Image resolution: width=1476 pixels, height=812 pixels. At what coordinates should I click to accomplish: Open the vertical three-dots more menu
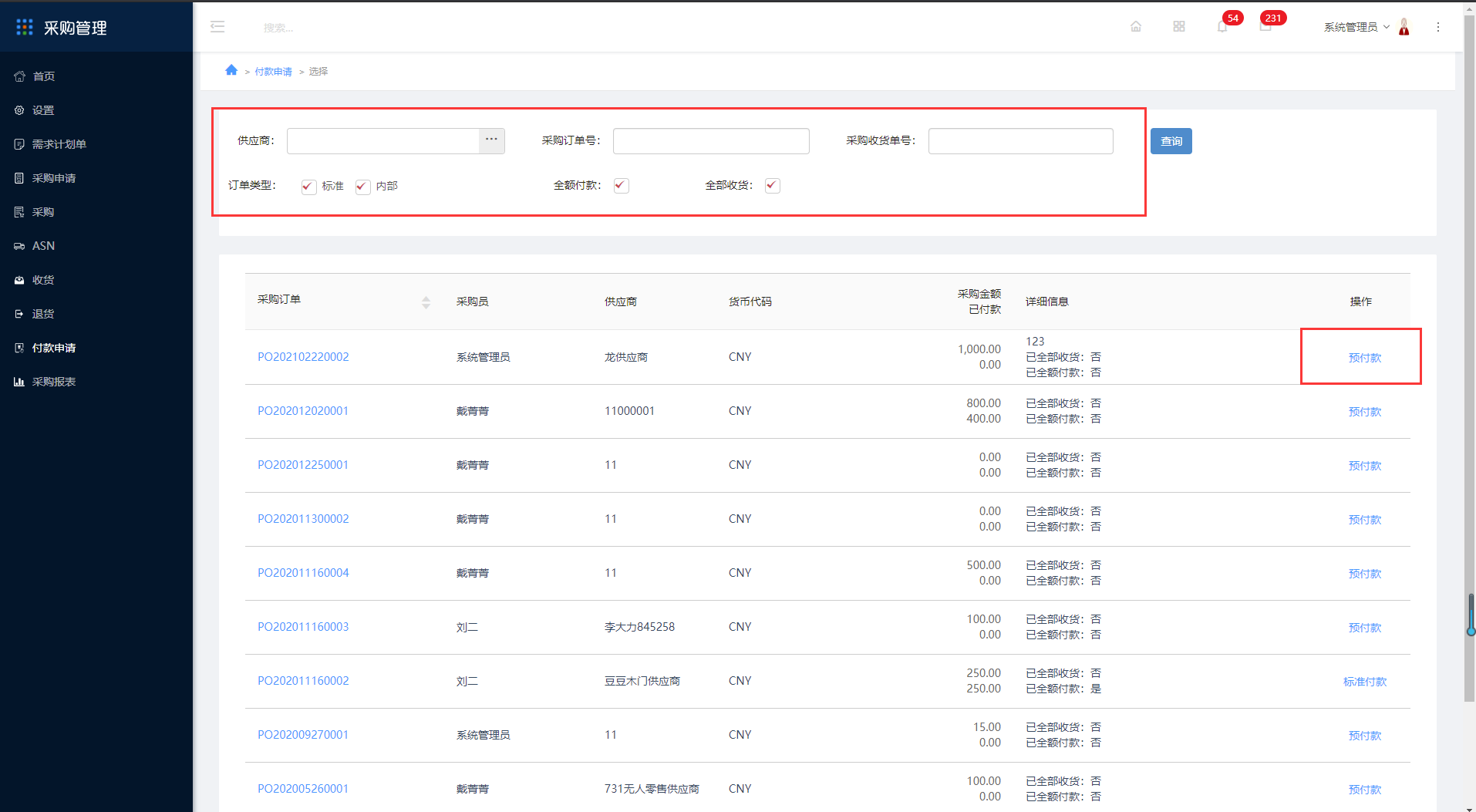[x=1438, y=27]
